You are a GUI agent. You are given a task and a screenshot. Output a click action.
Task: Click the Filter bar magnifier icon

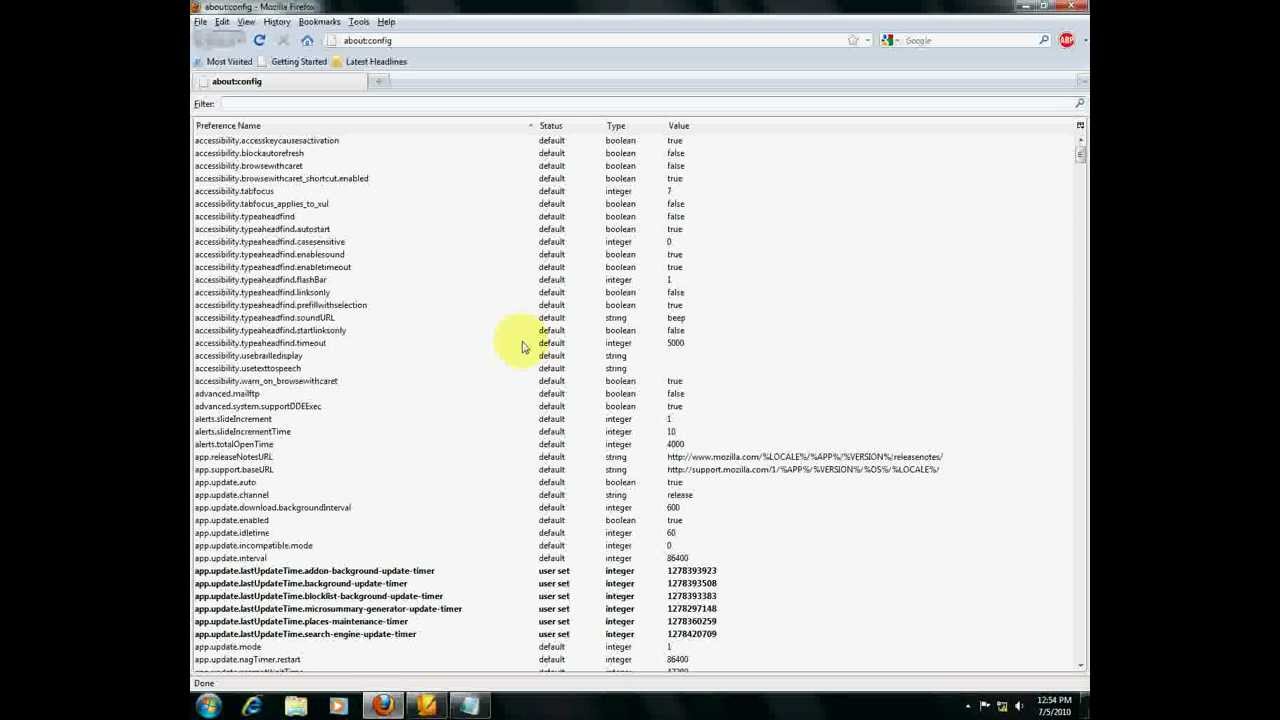(1079, 104)
